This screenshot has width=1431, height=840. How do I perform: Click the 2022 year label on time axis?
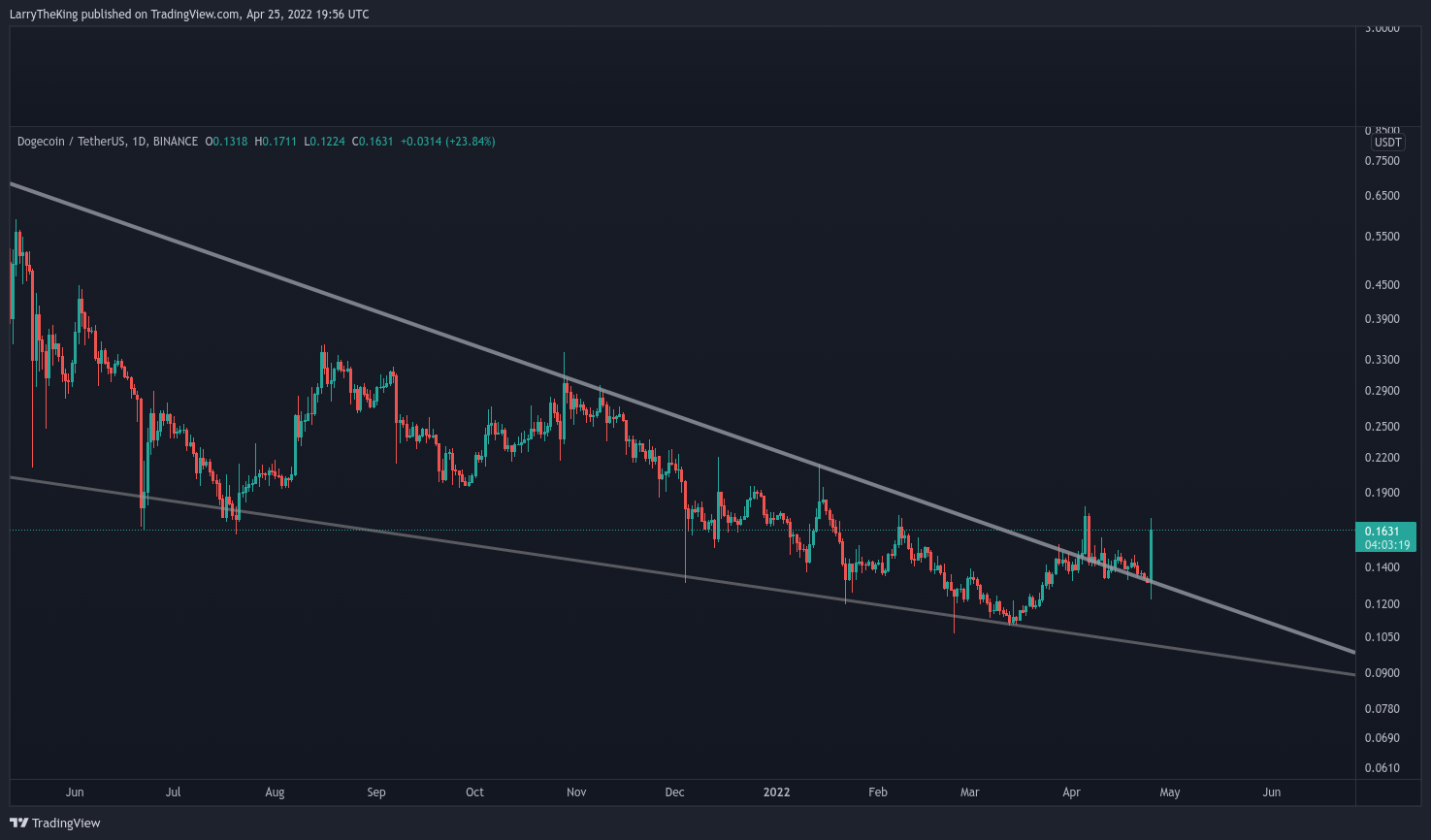click(x=777, y=792)
